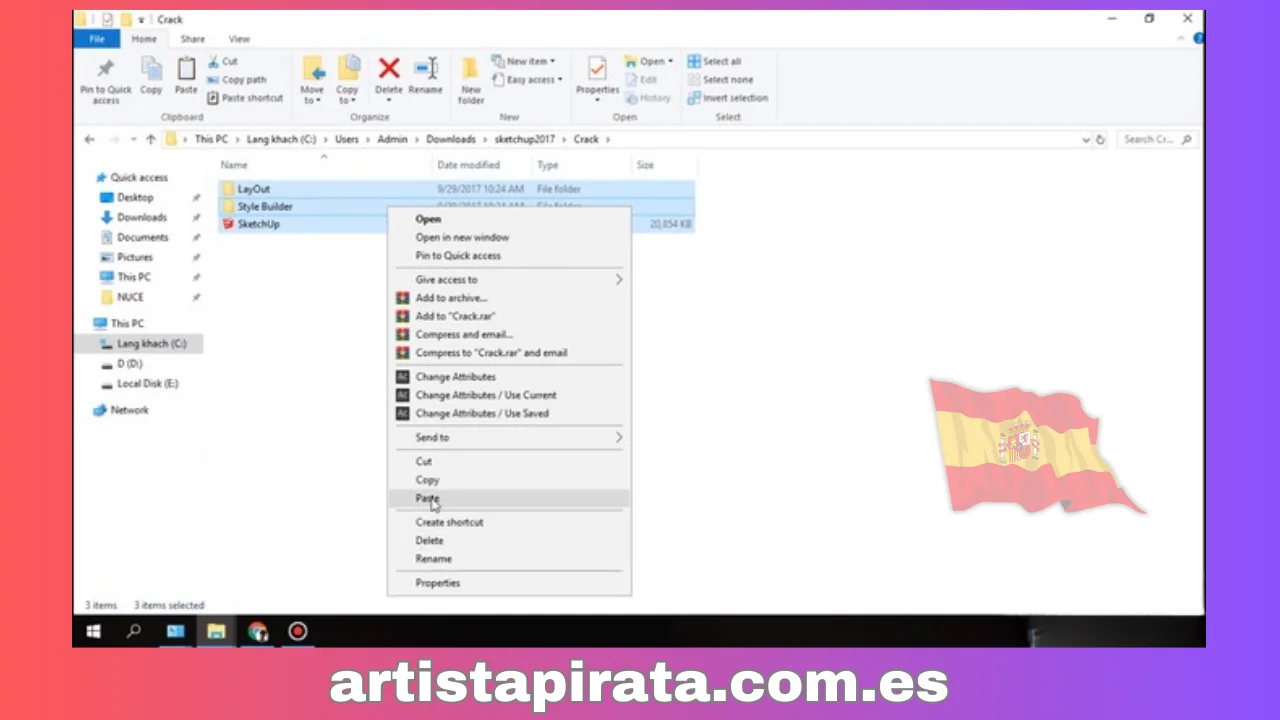Click Paste shortcut in the ribbon
The image size is (1280, 720).
(245, 98)
